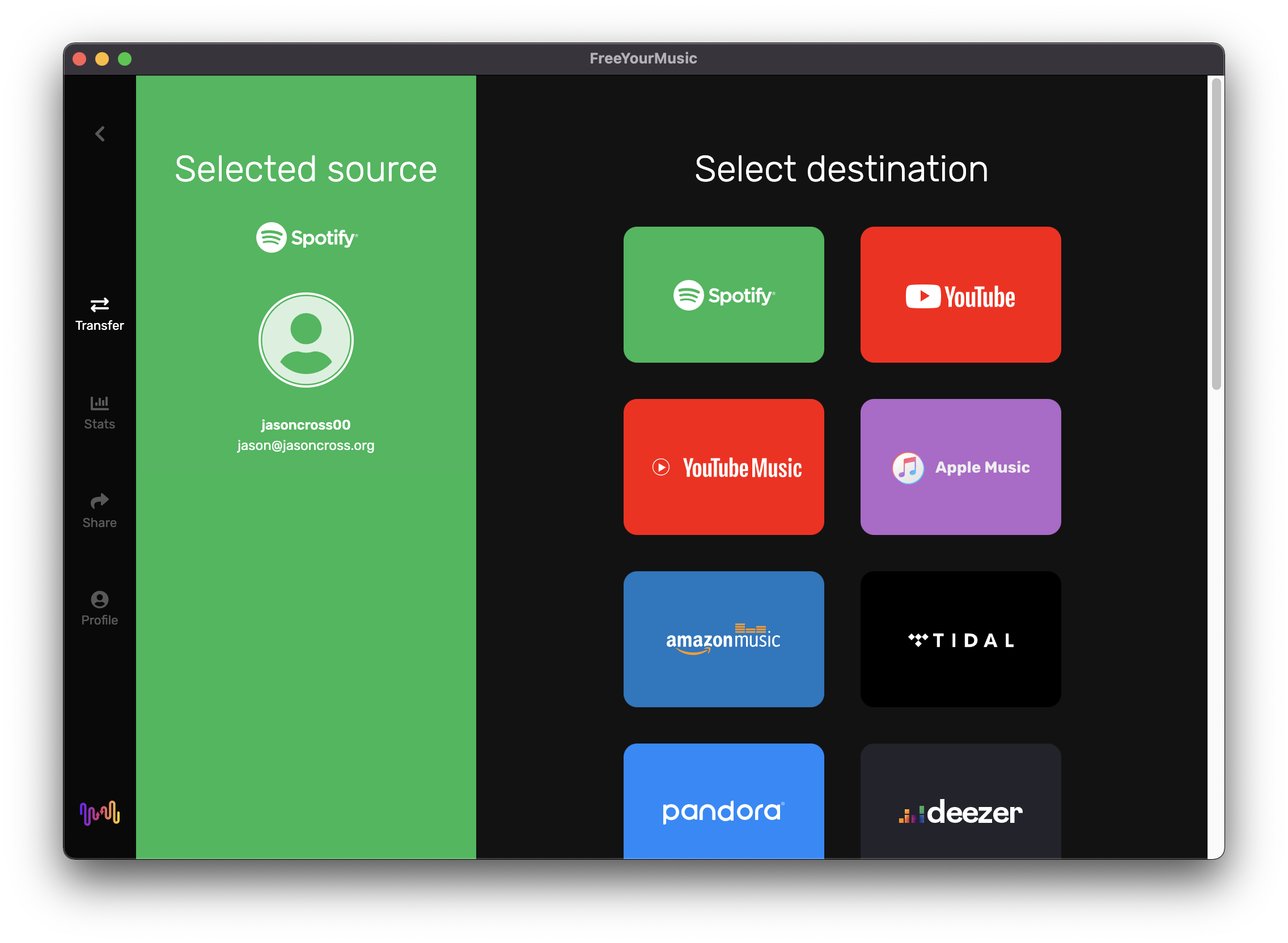
Task: Choose YouTube Music as the destination
Action: coord(724,467)
